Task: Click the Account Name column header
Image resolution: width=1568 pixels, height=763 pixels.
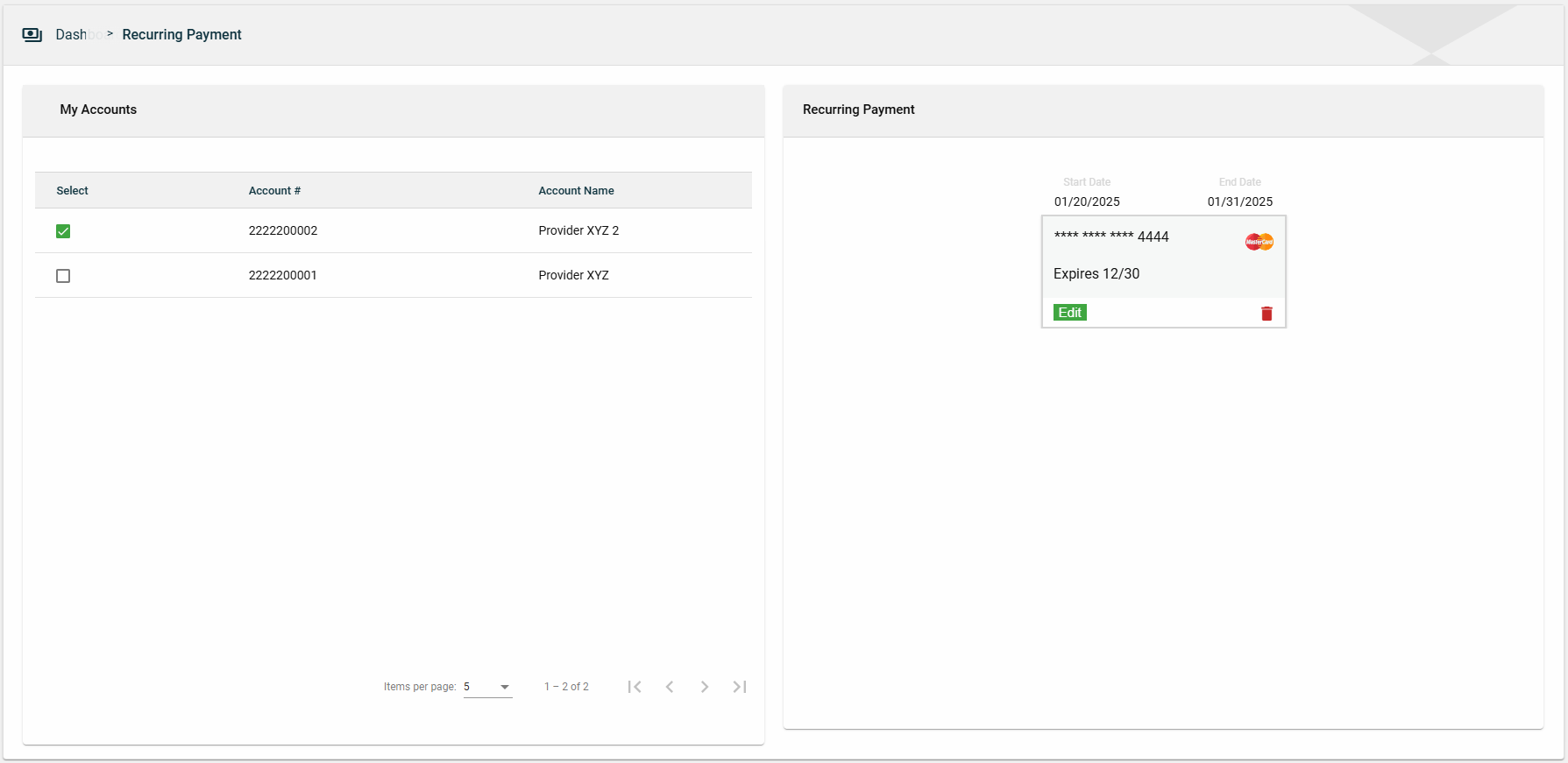Action: pos(576,191)
